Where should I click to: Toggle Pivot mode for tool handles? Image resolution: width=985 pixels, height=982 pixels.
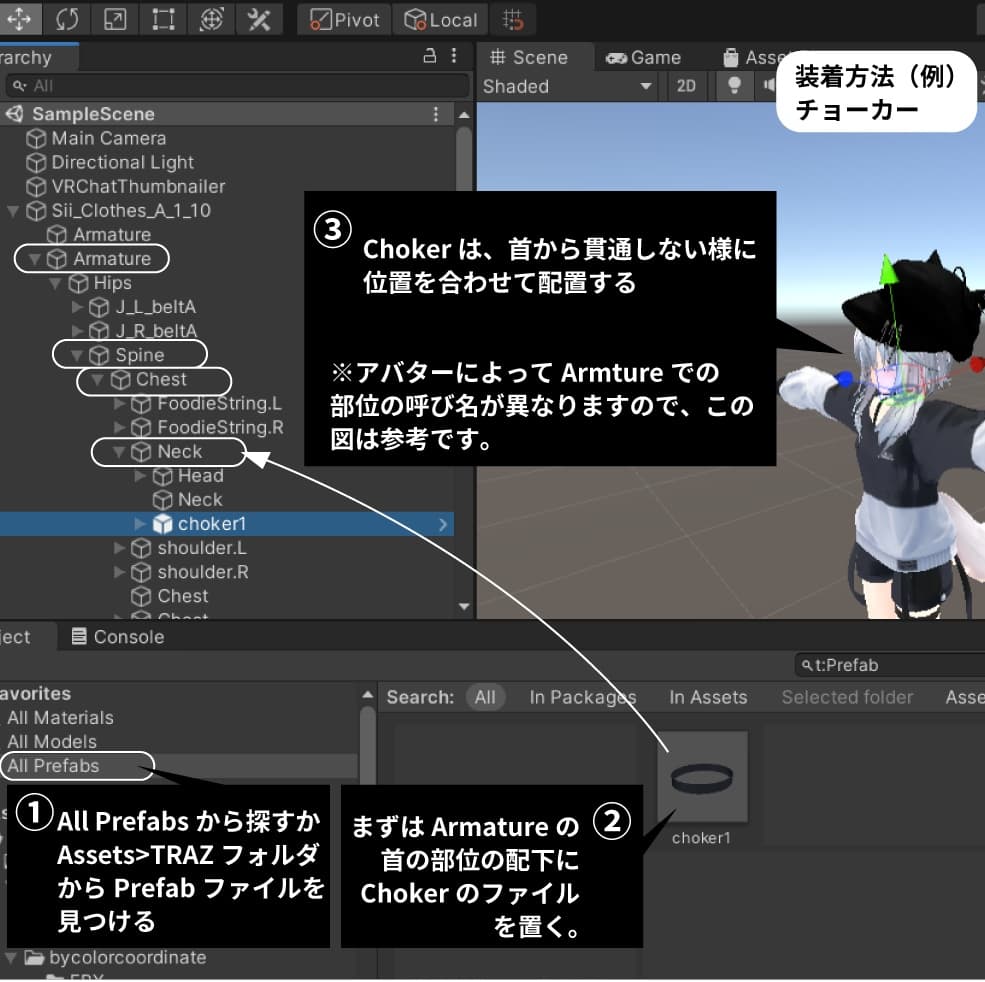[343, 18]
